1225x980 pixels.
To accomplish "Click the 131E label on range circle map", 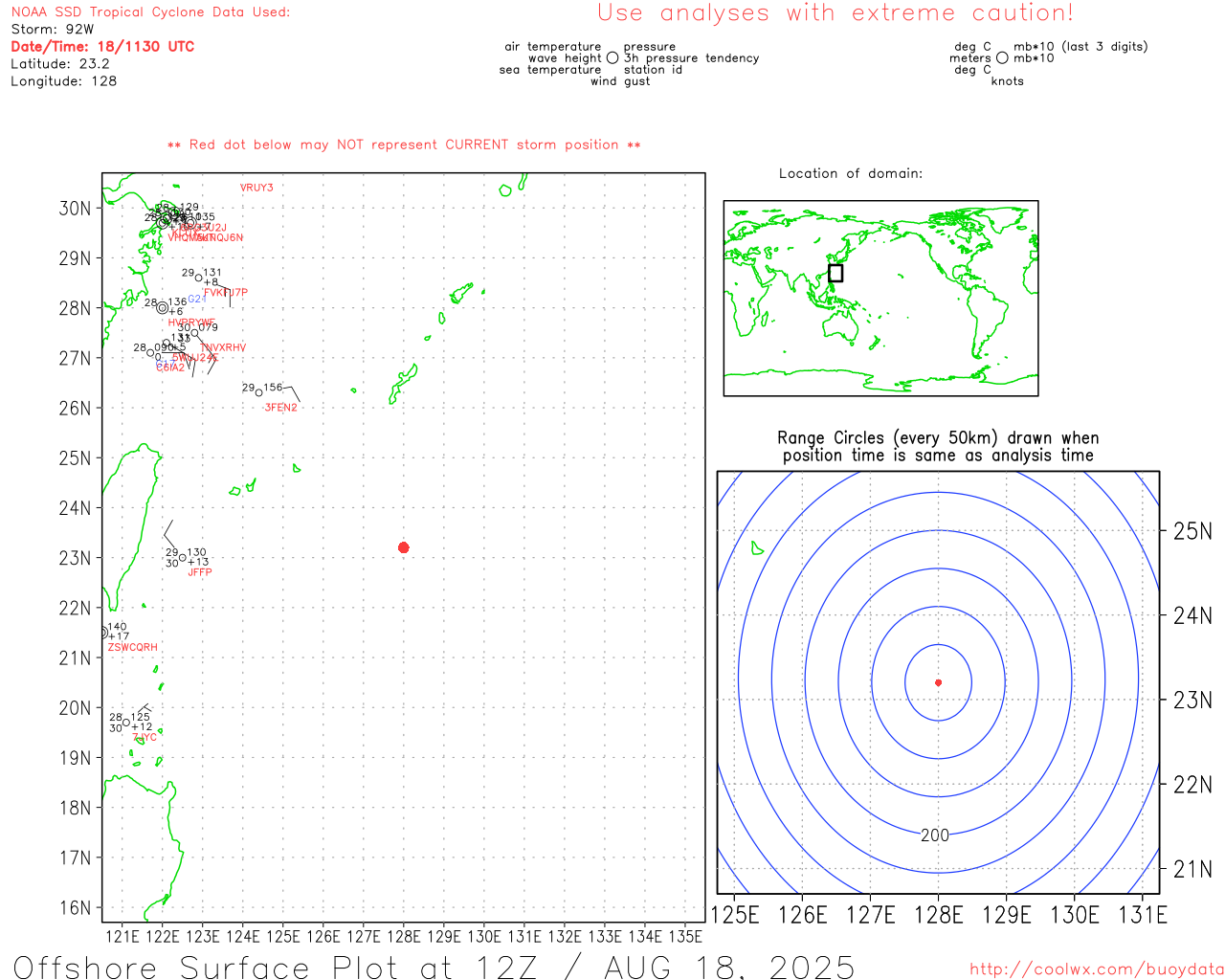I will pos(1143,915).
